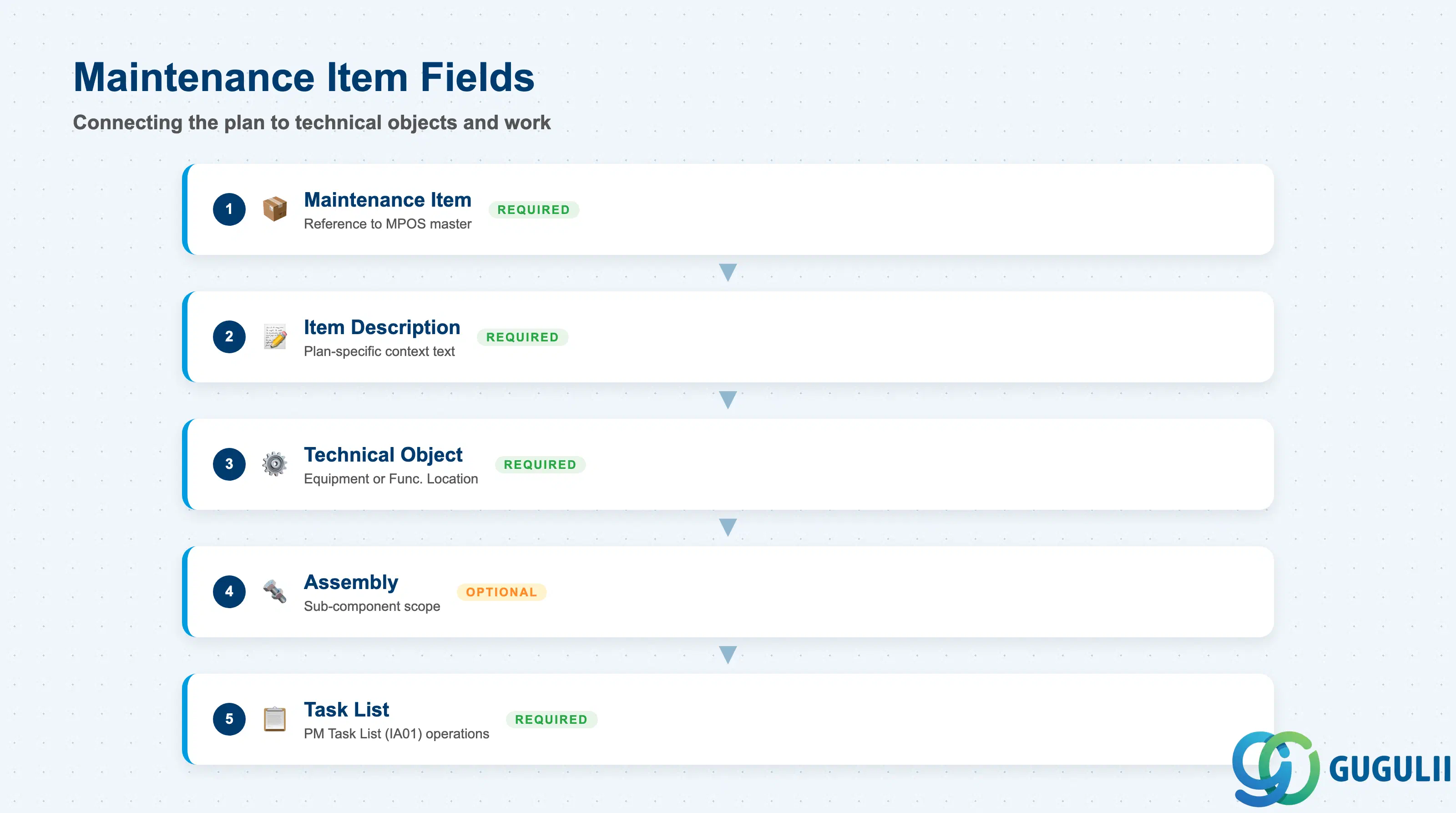The image size is (1456, 813).
Task: Select the REQUIRED badge on Task List
Action: click(x=551, y=720)
